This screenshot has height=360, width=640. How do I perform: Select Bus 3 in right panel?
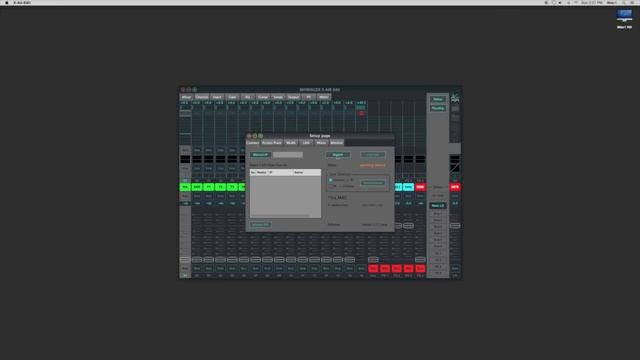(437, 227)
